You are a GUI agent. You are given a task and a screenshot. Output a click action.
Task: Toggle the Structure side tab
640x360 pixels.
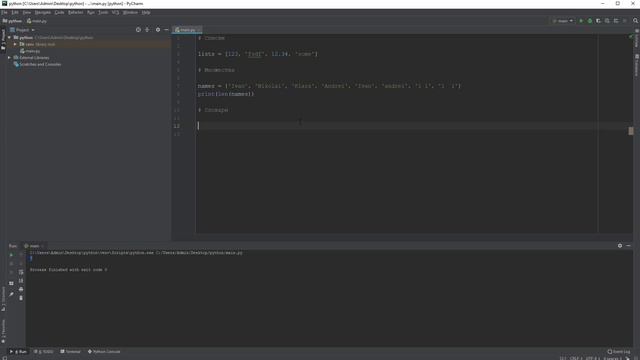[3, 299]
